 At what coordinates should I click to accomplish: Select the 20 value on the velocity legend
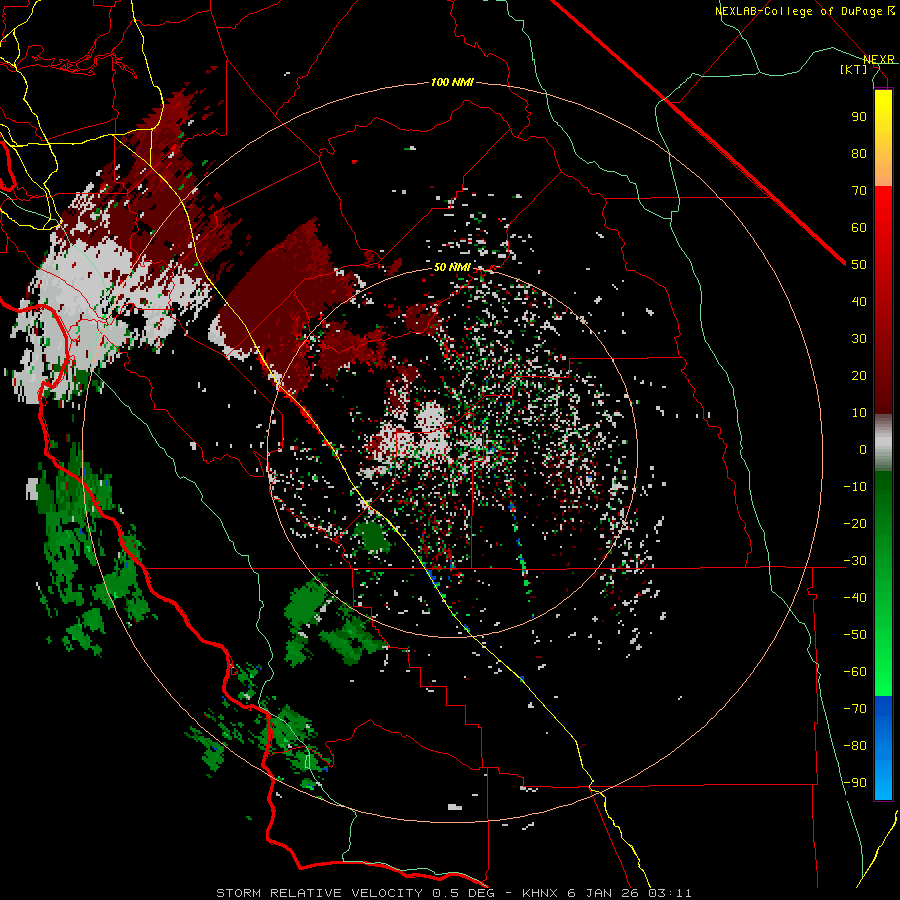point(859,375)
